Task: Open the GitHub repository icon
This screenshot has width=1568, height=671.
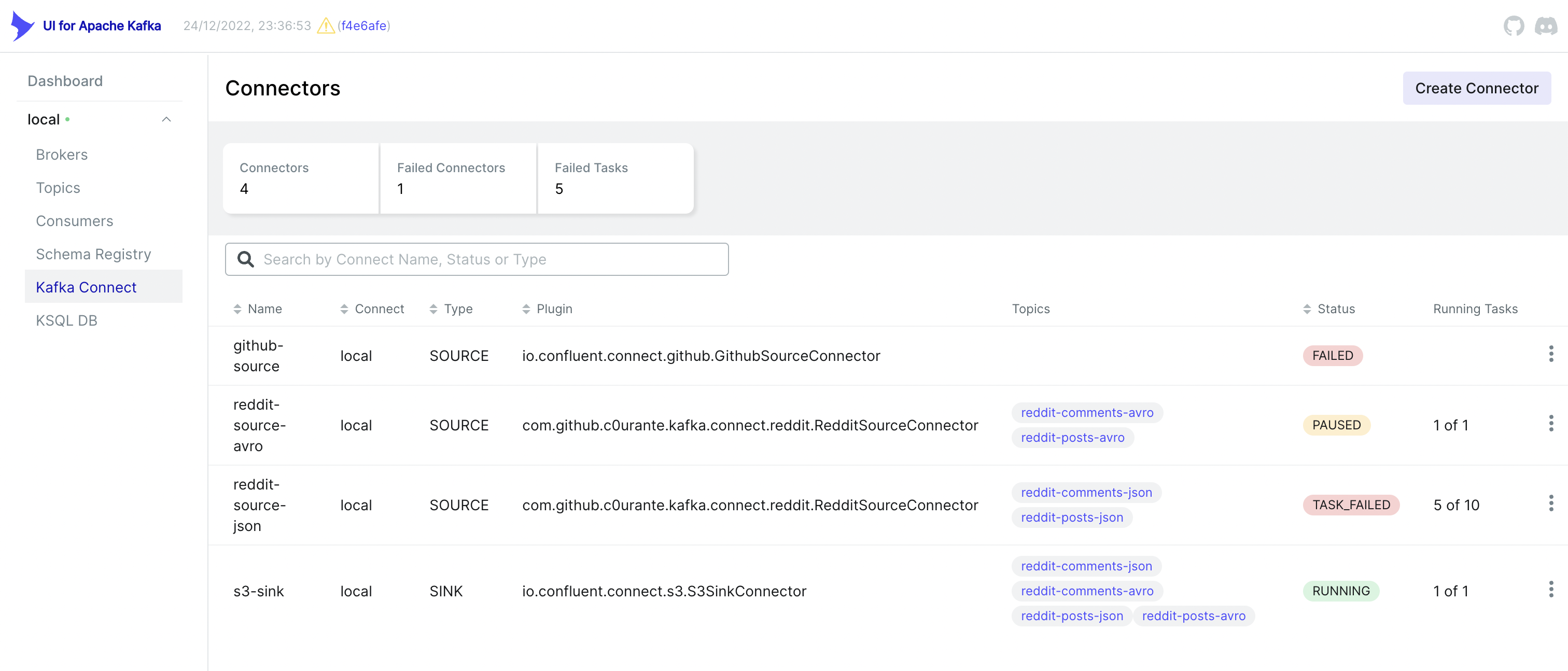Action: 1513,25
